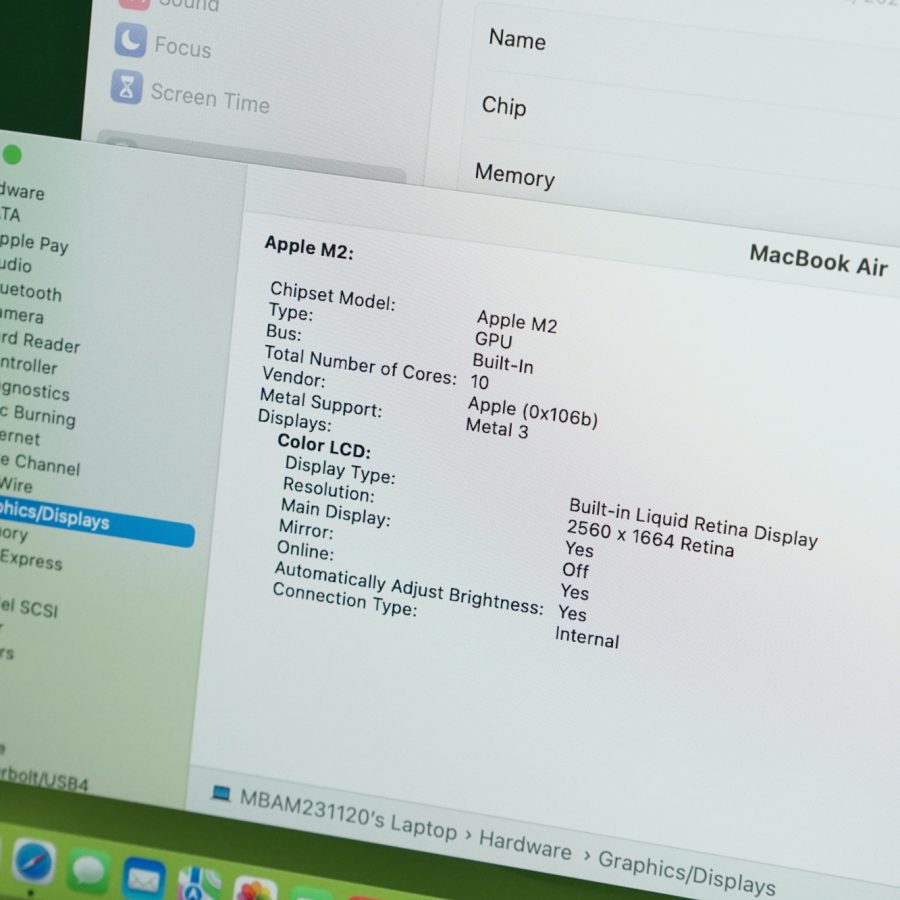Viewport: 900px width, 900px height.
Task: Click the GPU type value
Action: pyautogui.click(x=493, y=340)
